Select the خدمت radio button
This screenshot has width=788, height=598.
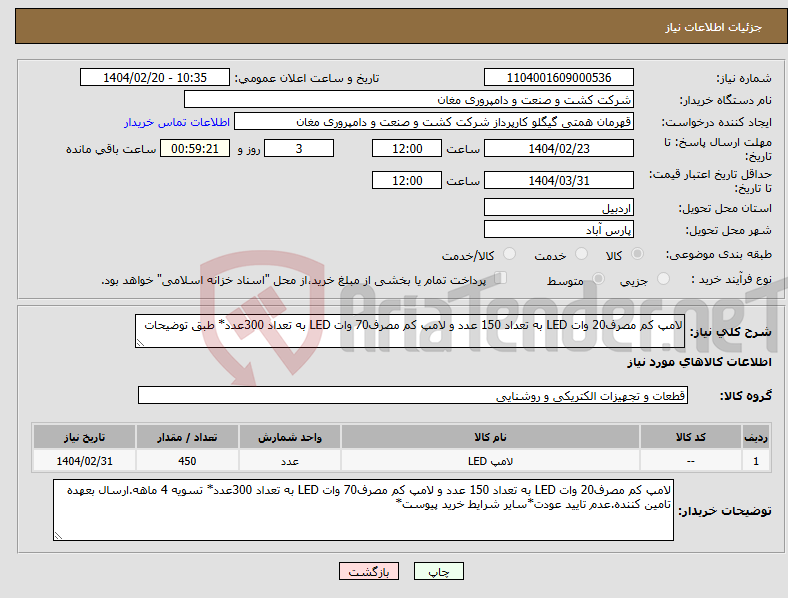pos(581,254)
